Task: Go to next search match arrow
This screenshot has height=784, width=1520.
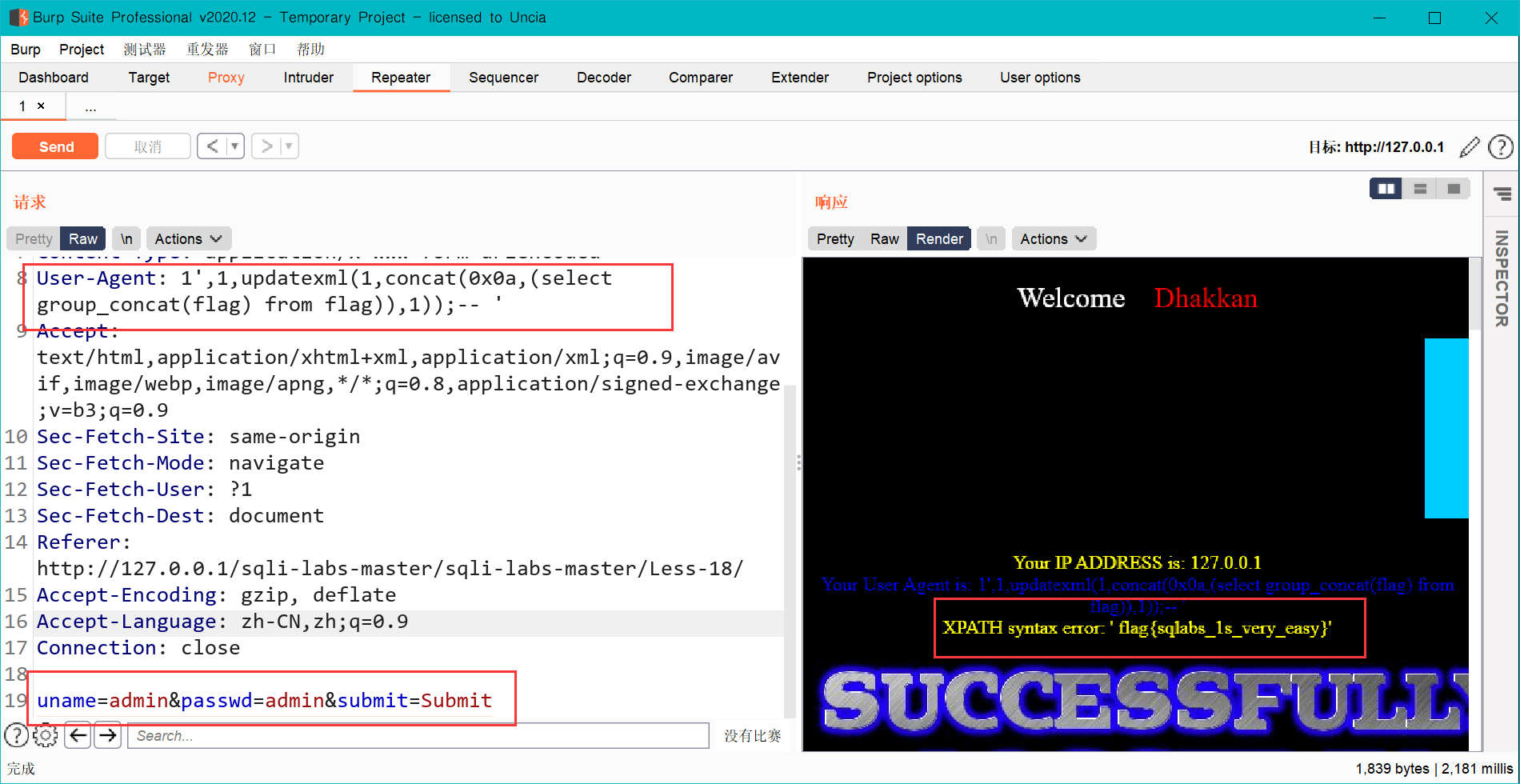Action: click(108, 735)
